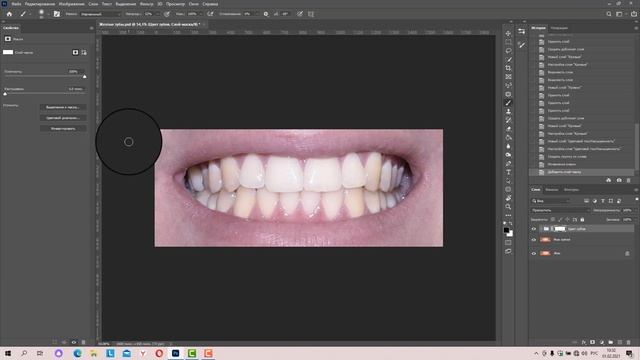Open the three-dots Edit Toolbar button
The width and height of the screenshot is (640, 360).
[508, 215]
